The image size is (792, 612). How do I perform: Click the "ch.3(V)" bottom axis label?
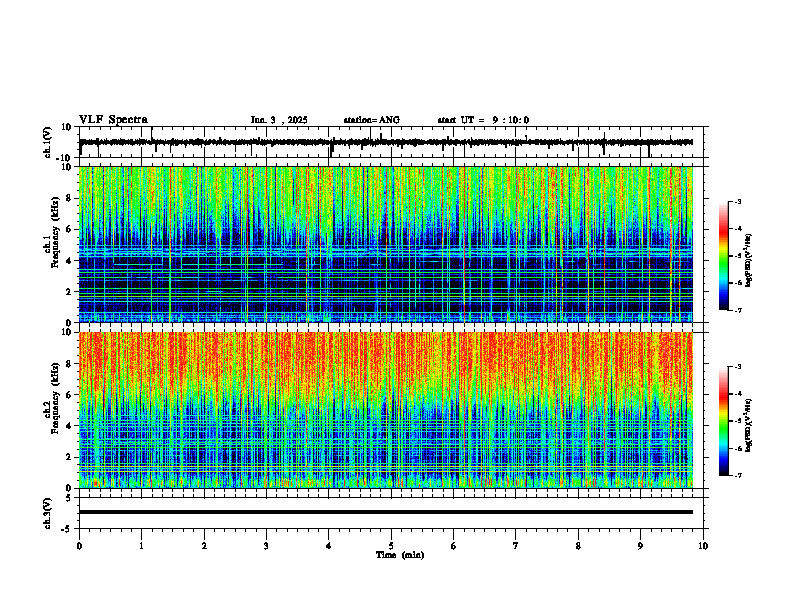click(x=48, y=513)
